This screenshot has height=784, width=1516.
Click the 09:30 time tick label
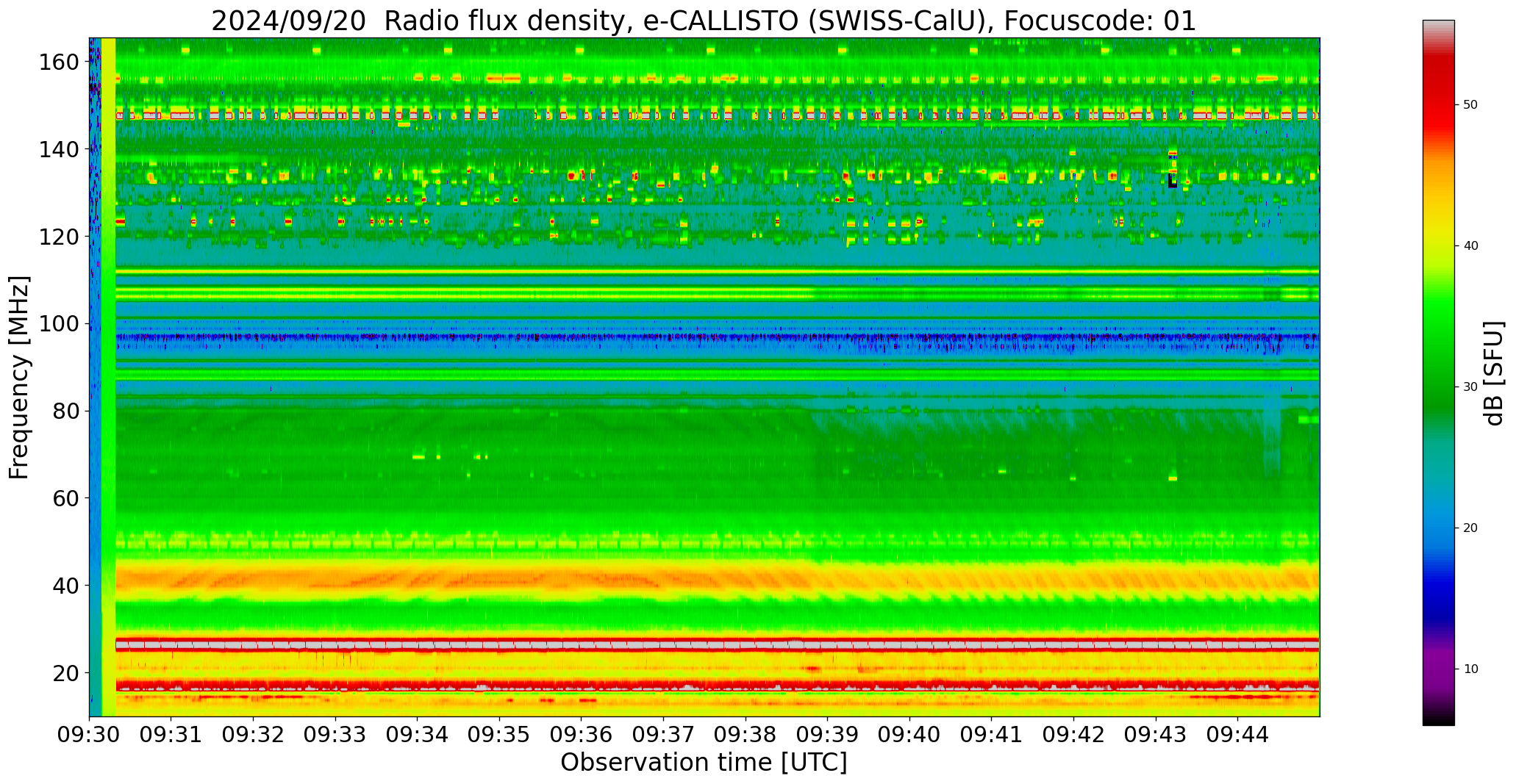tap(90, 734)
